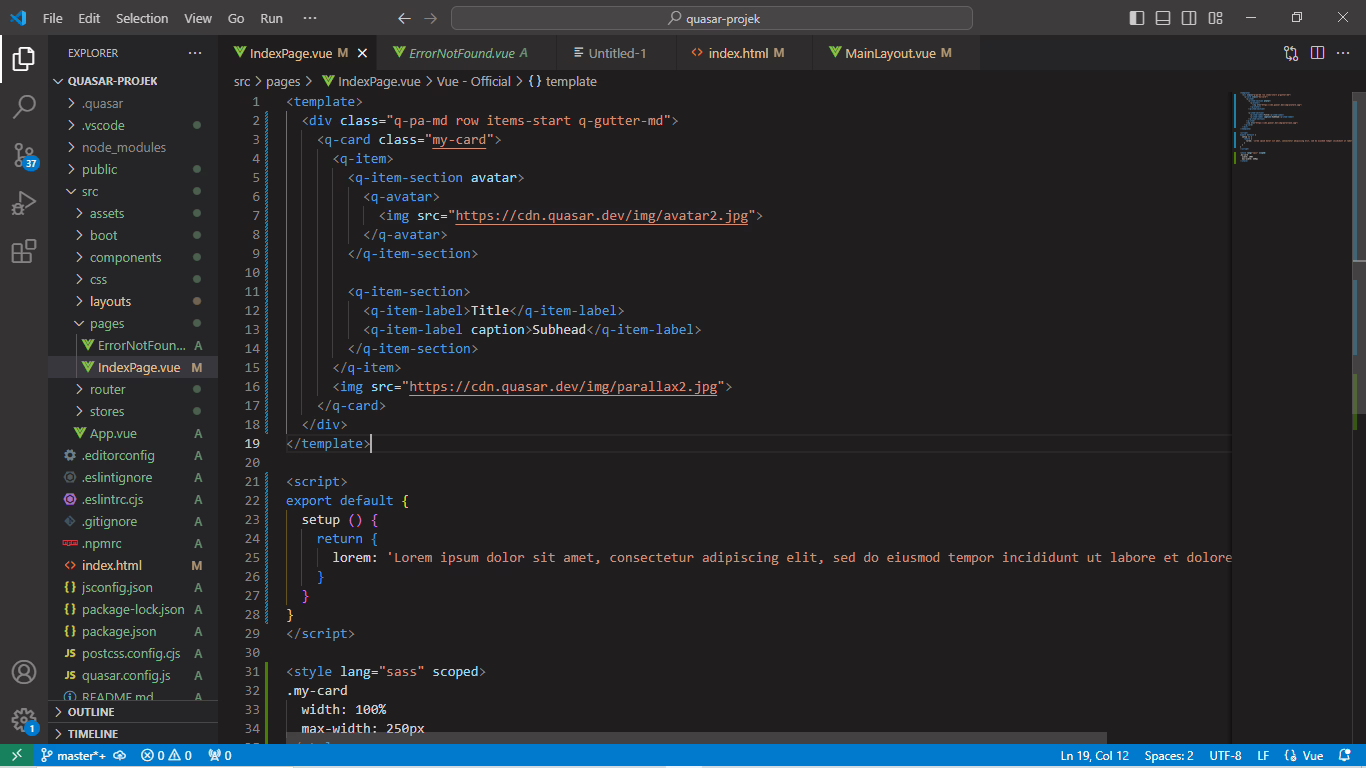Change file encoding UTF-8
Viewport: 1366px width, 768px height.
click(1225, 756)
